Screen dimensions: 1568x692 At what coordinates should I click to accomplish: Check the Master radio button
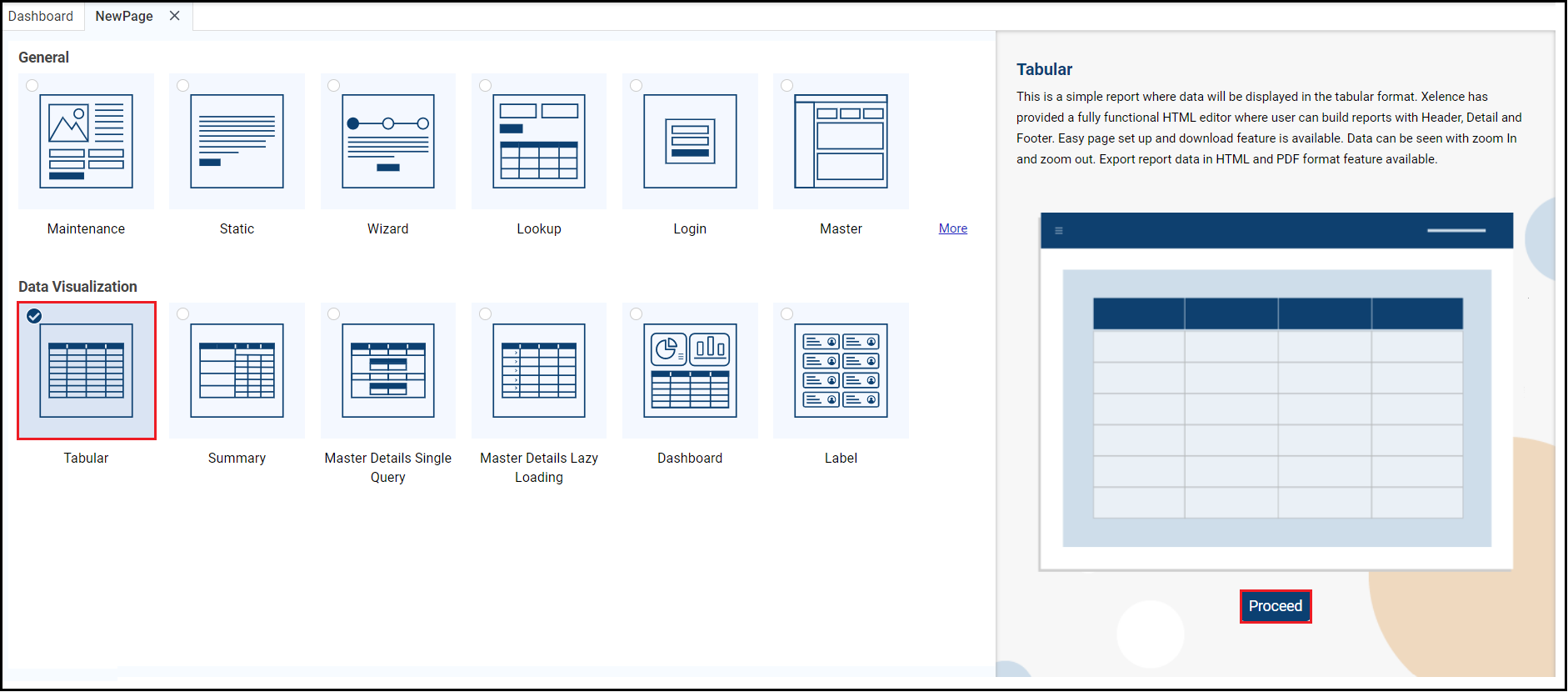click(786, 85)
